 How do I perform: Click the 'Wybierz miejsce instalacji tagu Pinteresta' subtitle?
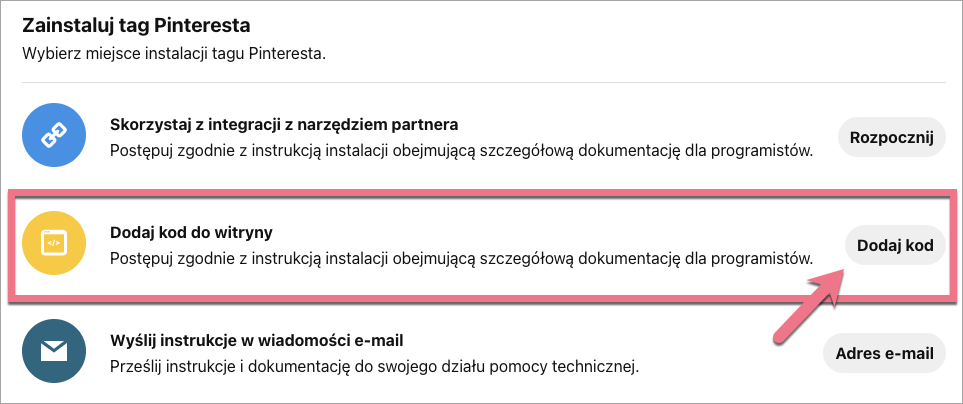coord(175,53)
